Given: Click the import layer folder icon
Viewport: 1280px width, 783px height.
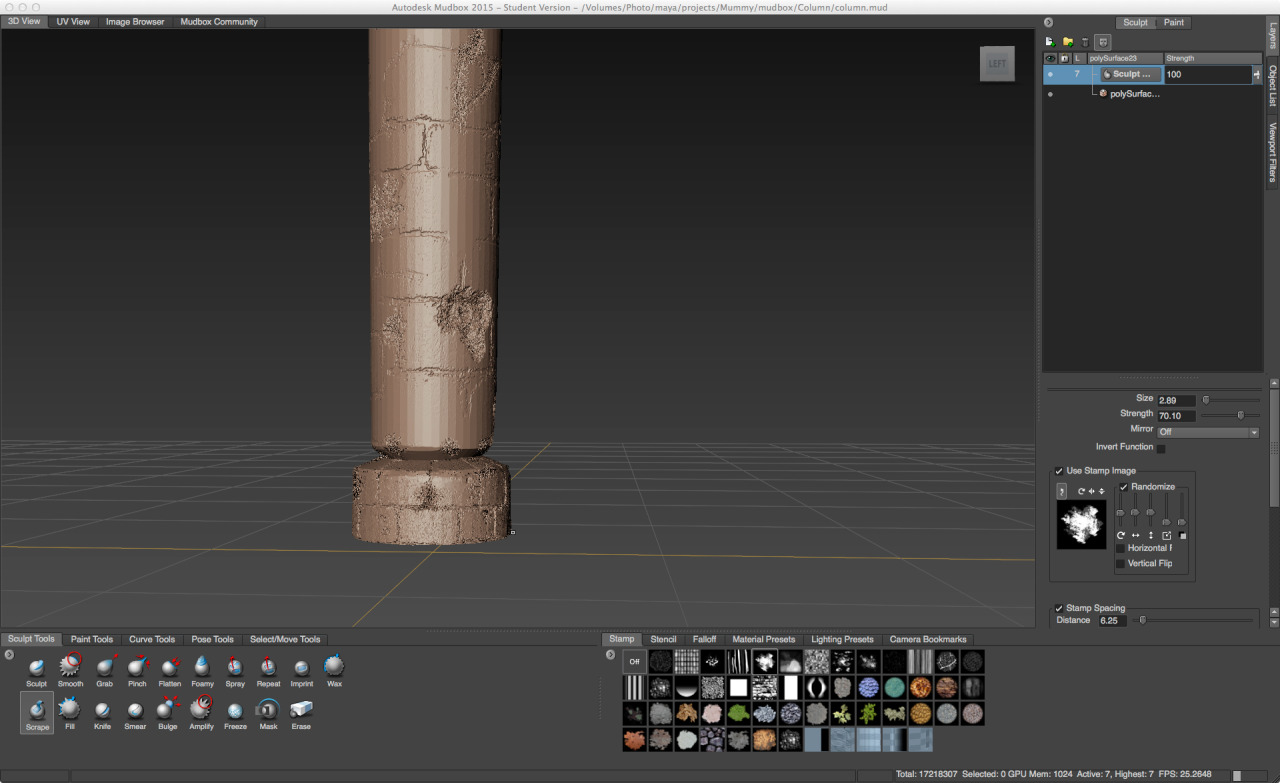Looking at the screenshot, I should [x=1068, y=42].
